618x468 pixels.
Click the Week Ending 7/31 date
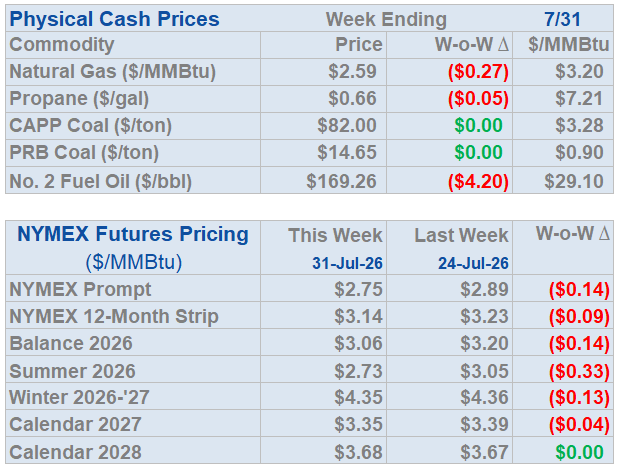[562, 20]
